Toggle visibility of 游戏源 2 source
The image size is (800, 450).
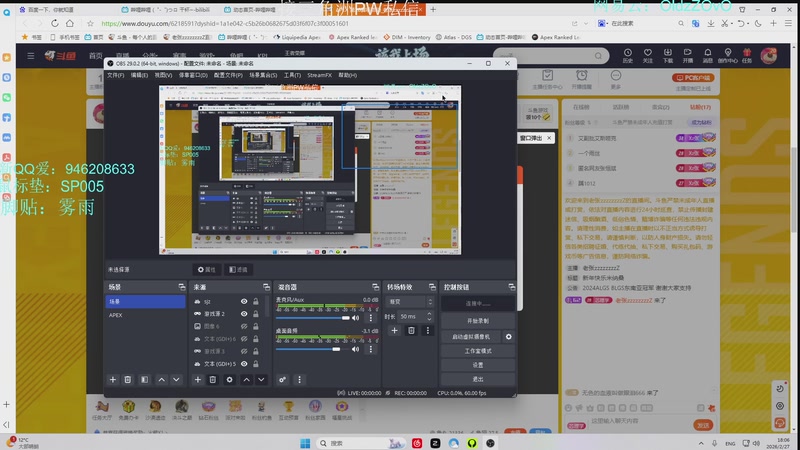point(244,314)
